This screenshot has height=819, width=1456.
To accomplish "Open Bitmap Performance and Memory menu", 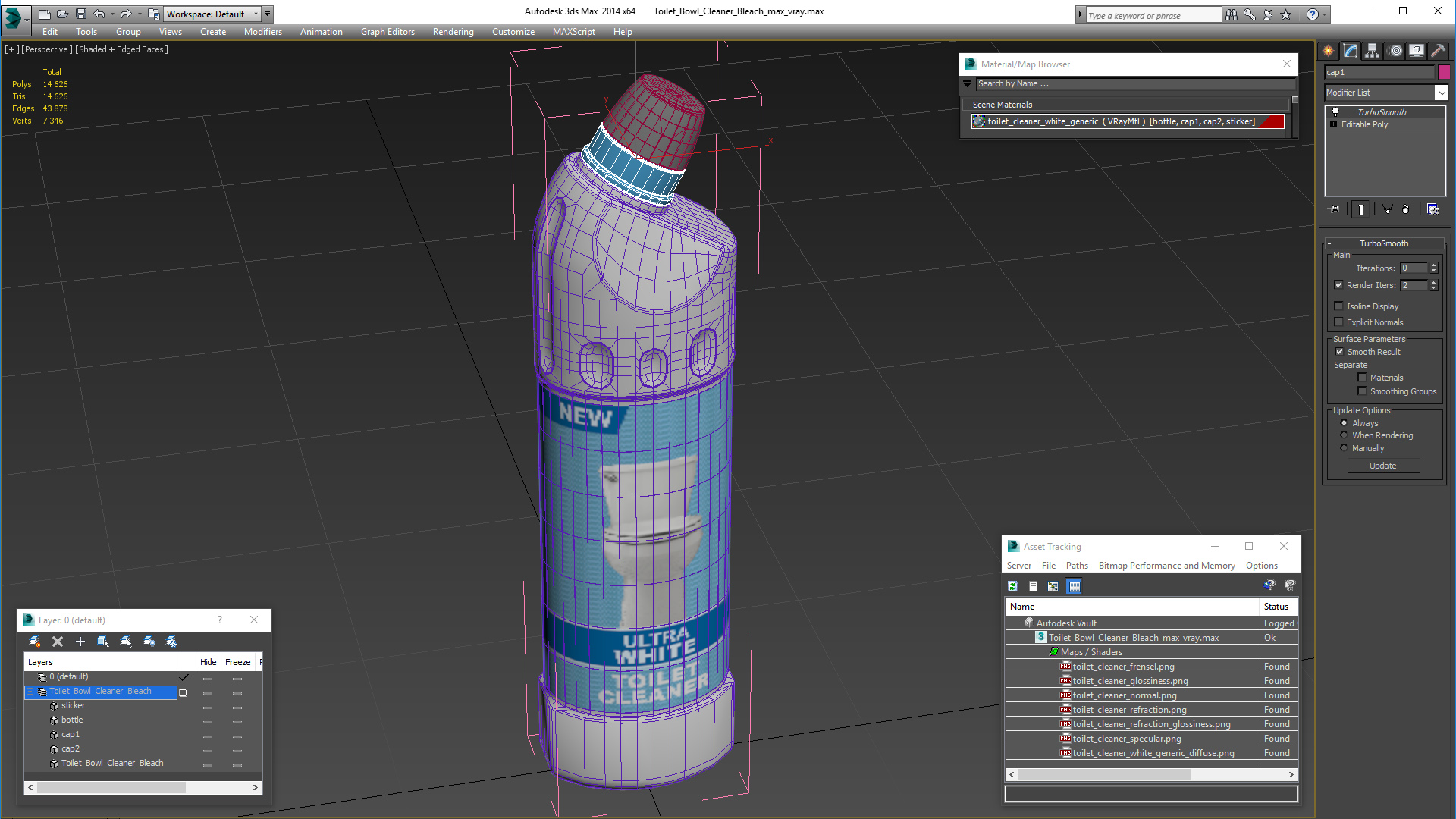I will click(x=1166, y=566).
